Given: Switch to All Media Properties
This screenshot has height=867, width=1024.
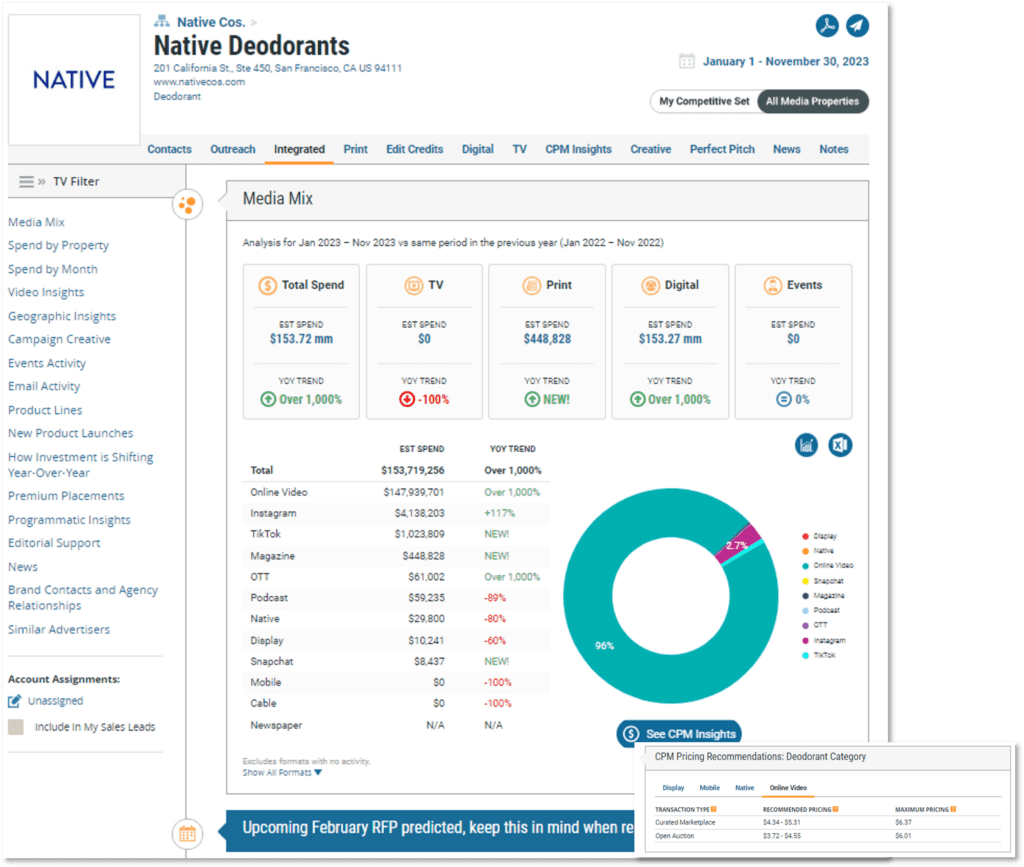Looking at the screenshot, I should [x=812, y=101].
